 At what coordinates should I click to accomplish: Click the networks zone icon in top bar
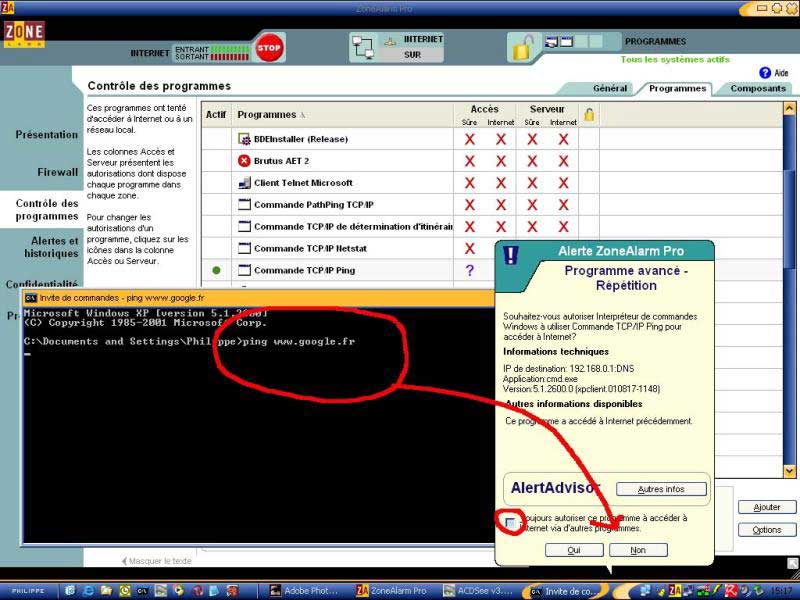point(366,47)
